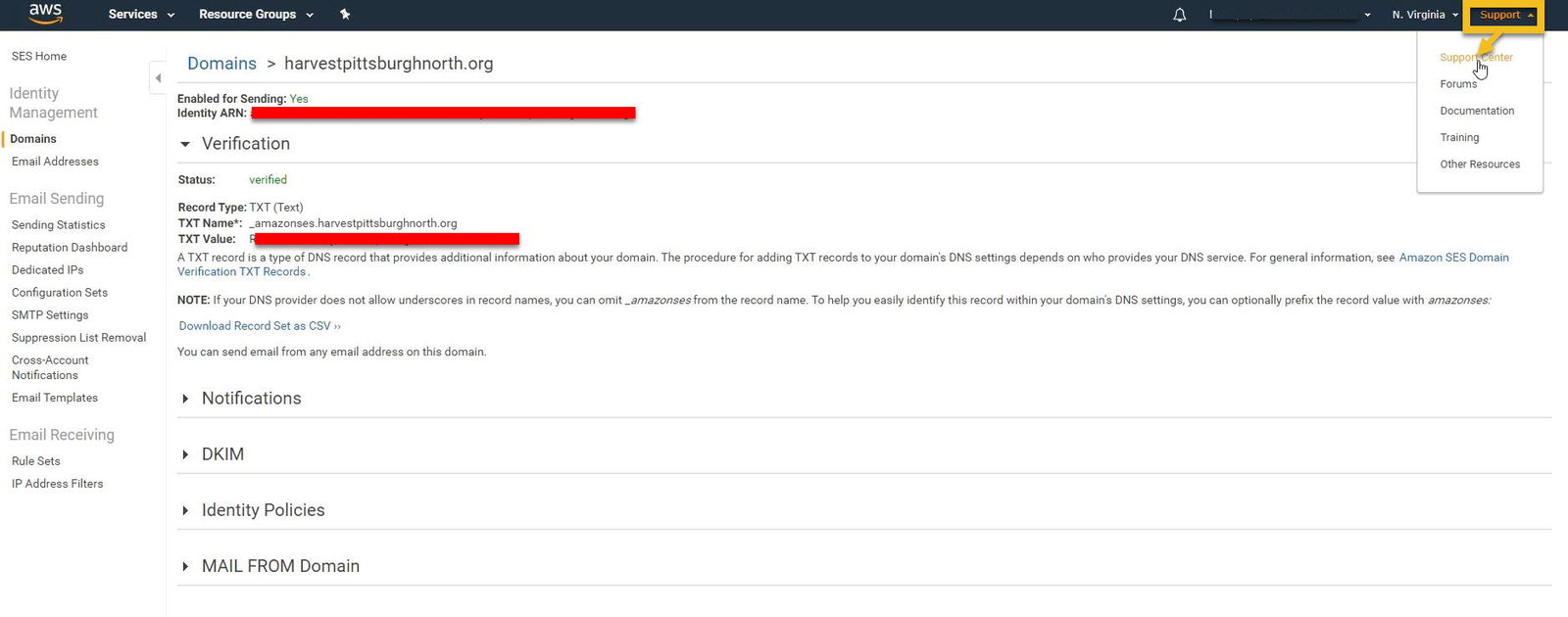Open the Services dropdown menu
Screen dimensions: 1568x617
[141, 15]
